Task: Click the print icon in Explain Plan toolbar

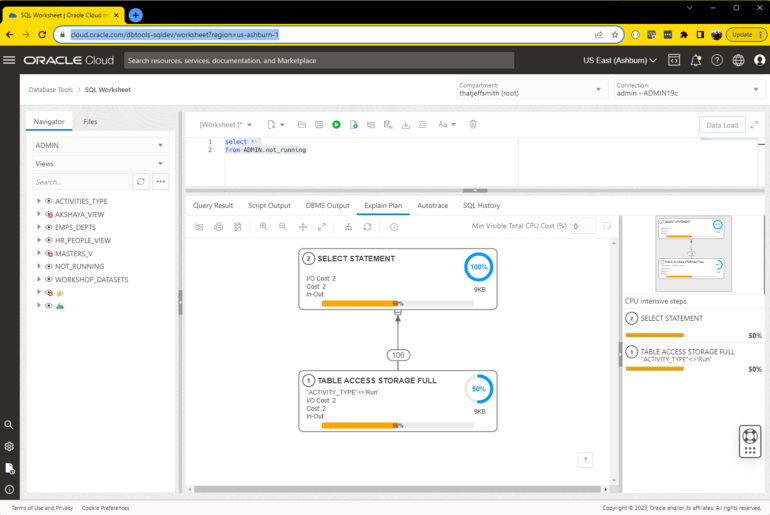Action: pos(218,227)
